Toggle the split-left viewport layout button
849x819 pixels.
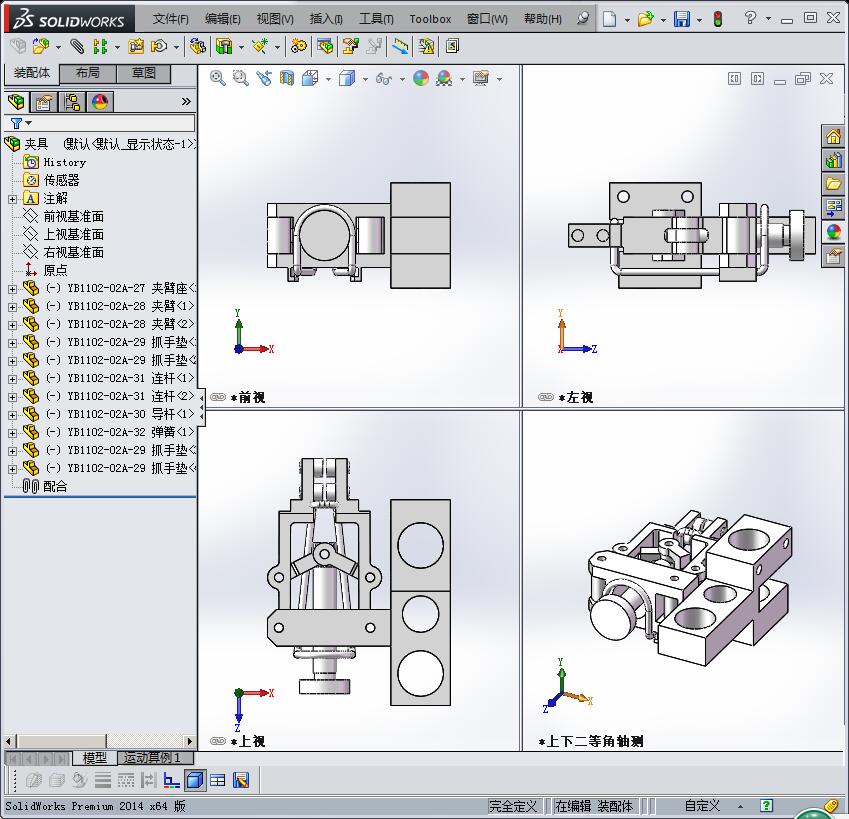(734, 79)
